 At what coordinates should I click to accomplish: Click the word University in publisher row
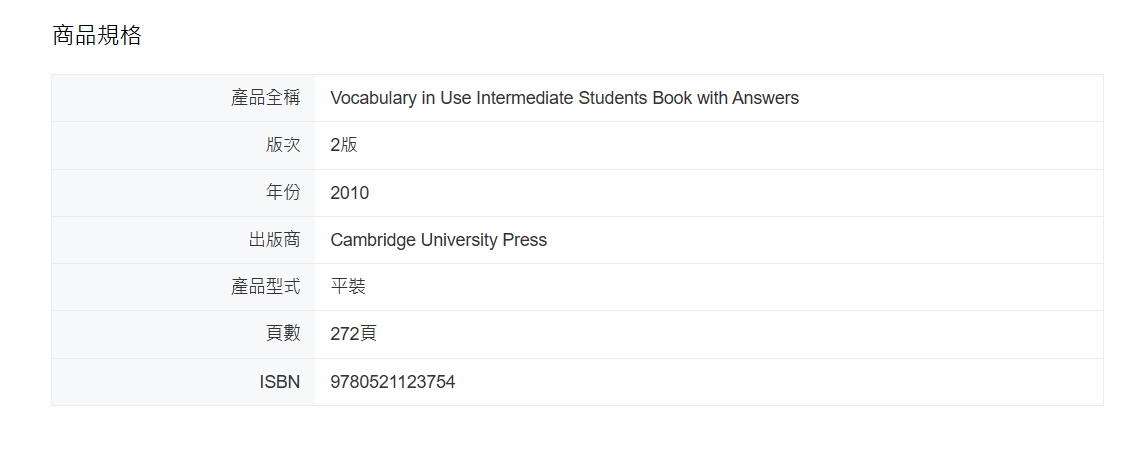(x=459, y=240)
